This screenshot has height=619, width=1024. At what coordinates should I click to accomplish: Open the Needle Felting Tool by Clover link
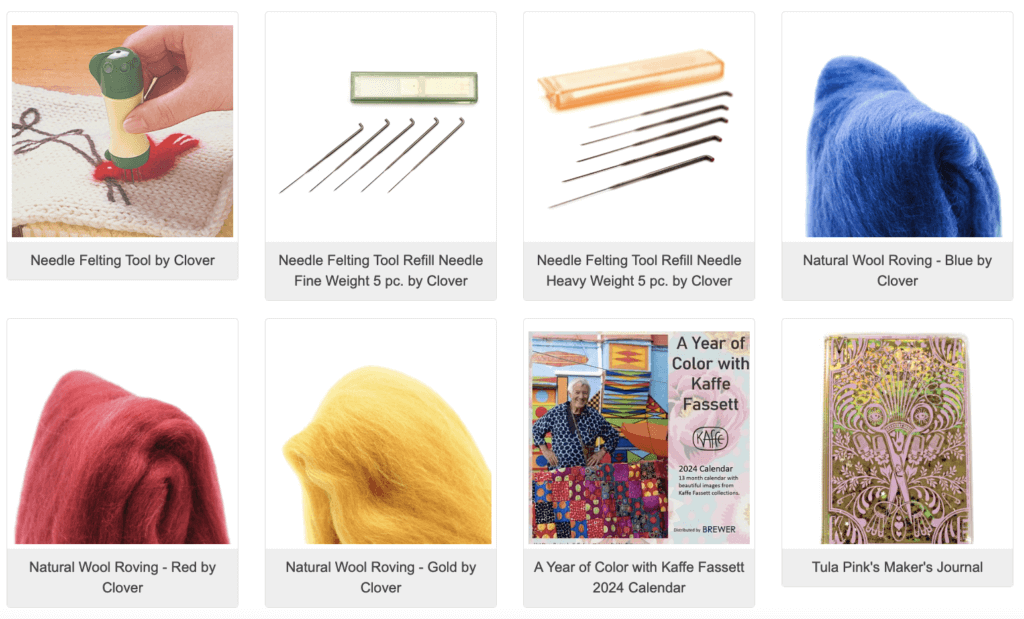122,261
